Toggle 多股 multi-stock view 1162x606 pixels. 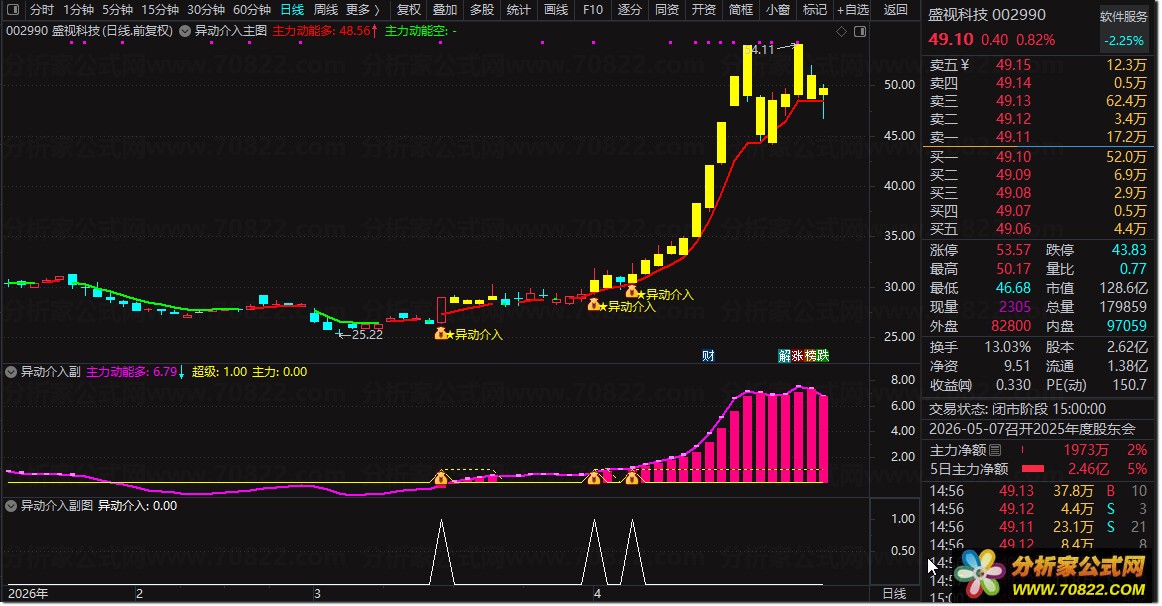point(482,10)
